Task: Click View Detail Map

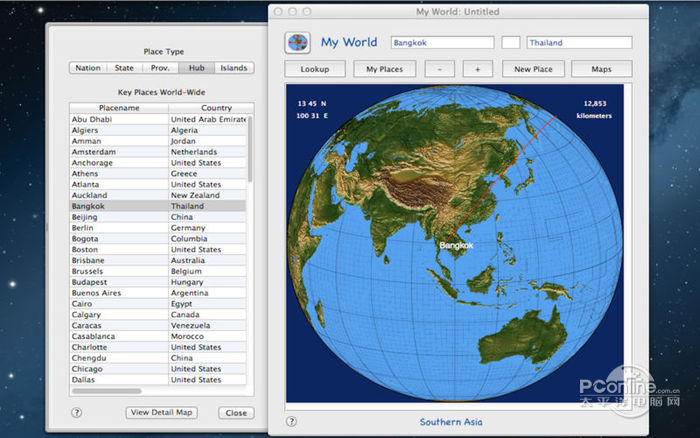Action: pyautogui.click(x=162, y=413)
